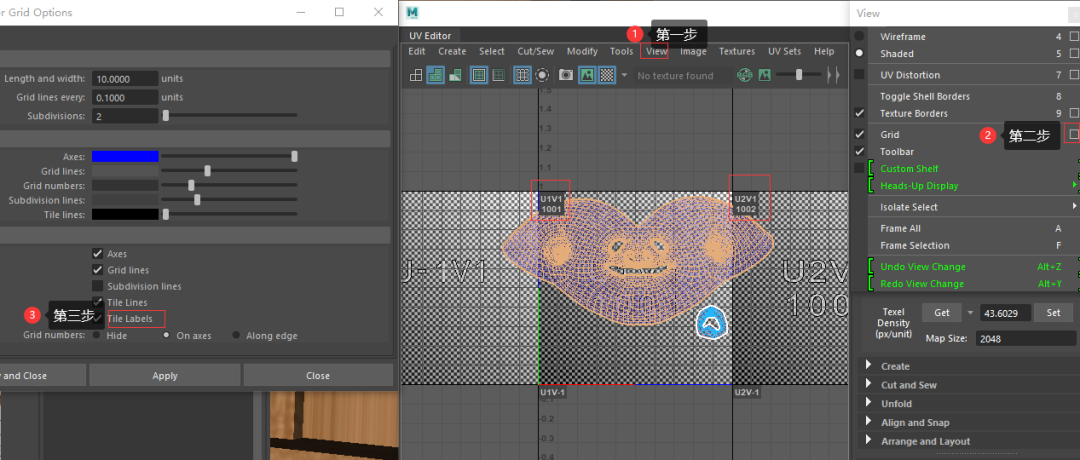Click the isolate select circle icon
The height and width of the screenshot is (460, 1080).
(x=542, y=75)
